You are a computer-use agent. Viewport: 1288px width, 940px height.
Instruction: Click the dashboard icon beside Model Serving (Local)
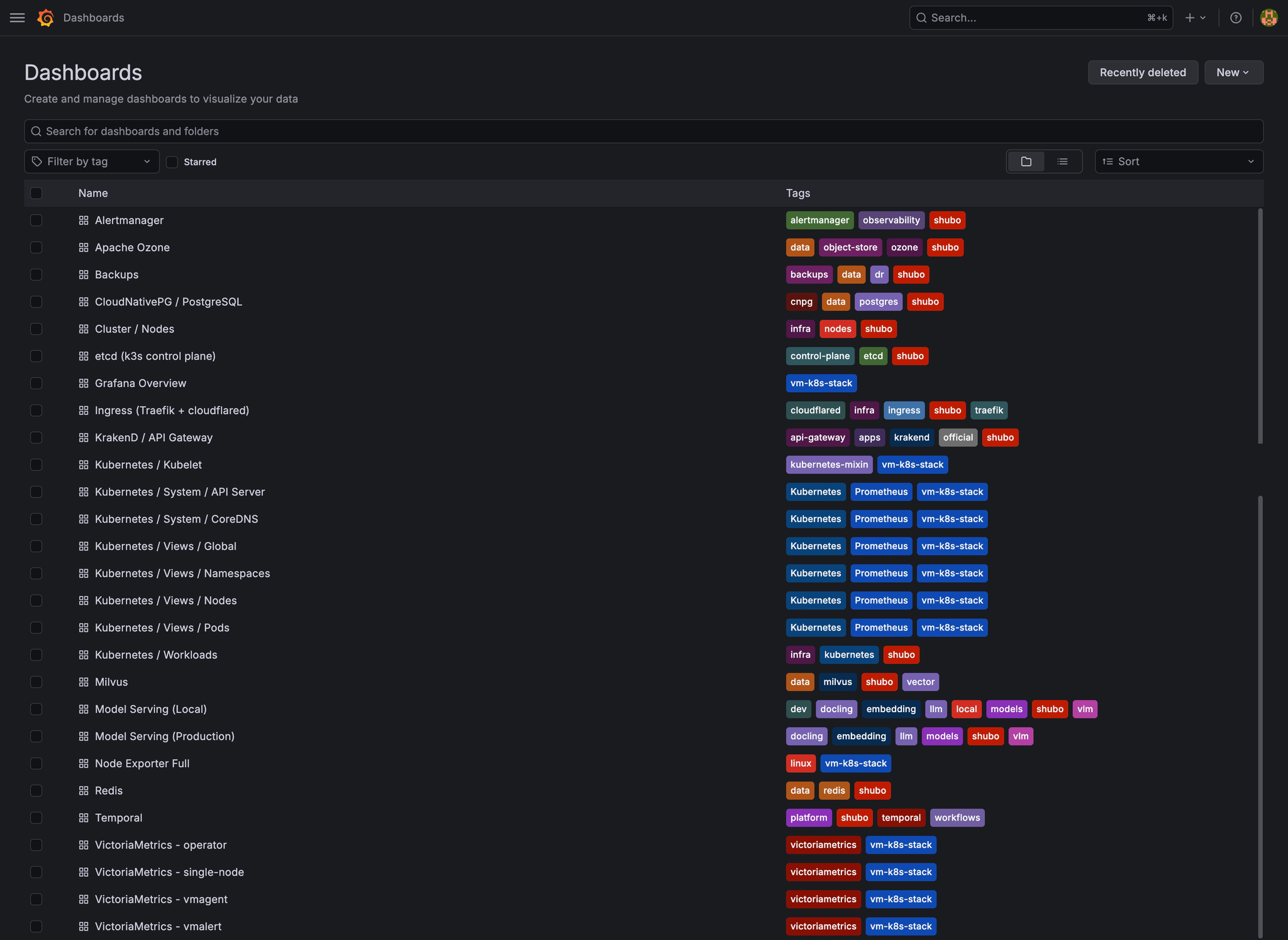tap(84, 709)
